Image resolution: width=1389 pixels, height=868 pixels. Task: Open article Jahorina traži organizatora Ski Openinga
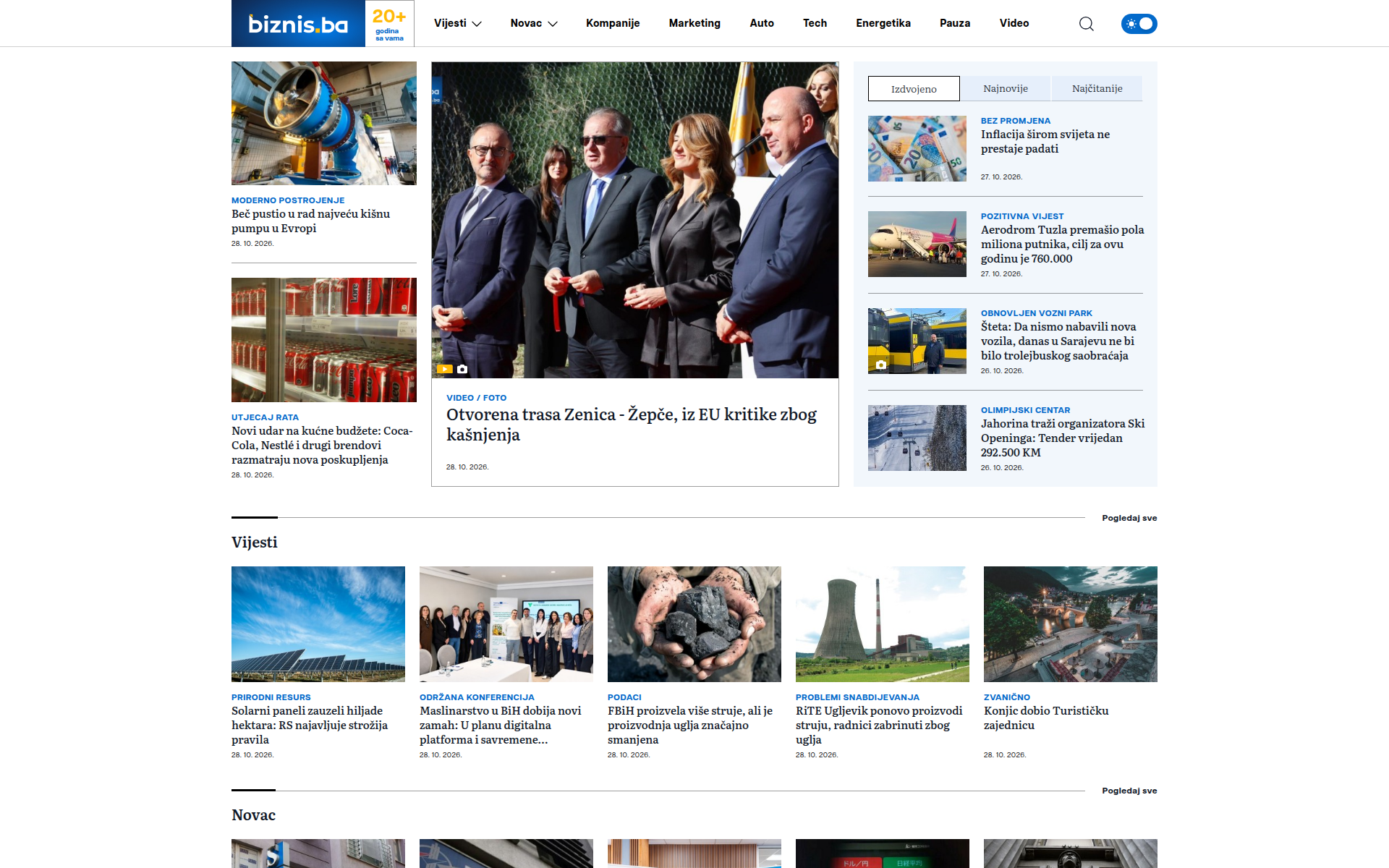(1063, 438)
